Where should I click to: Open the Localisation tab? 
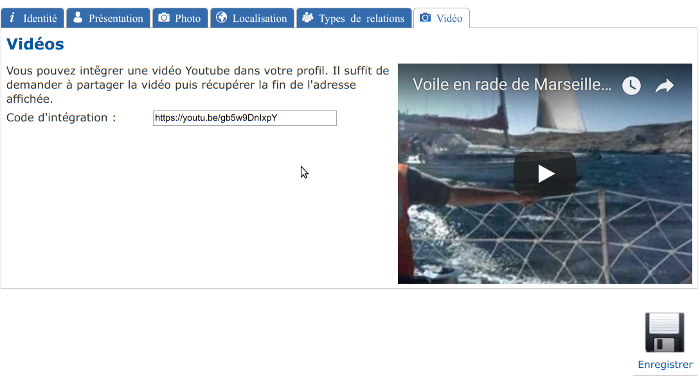tap(252, 18)
